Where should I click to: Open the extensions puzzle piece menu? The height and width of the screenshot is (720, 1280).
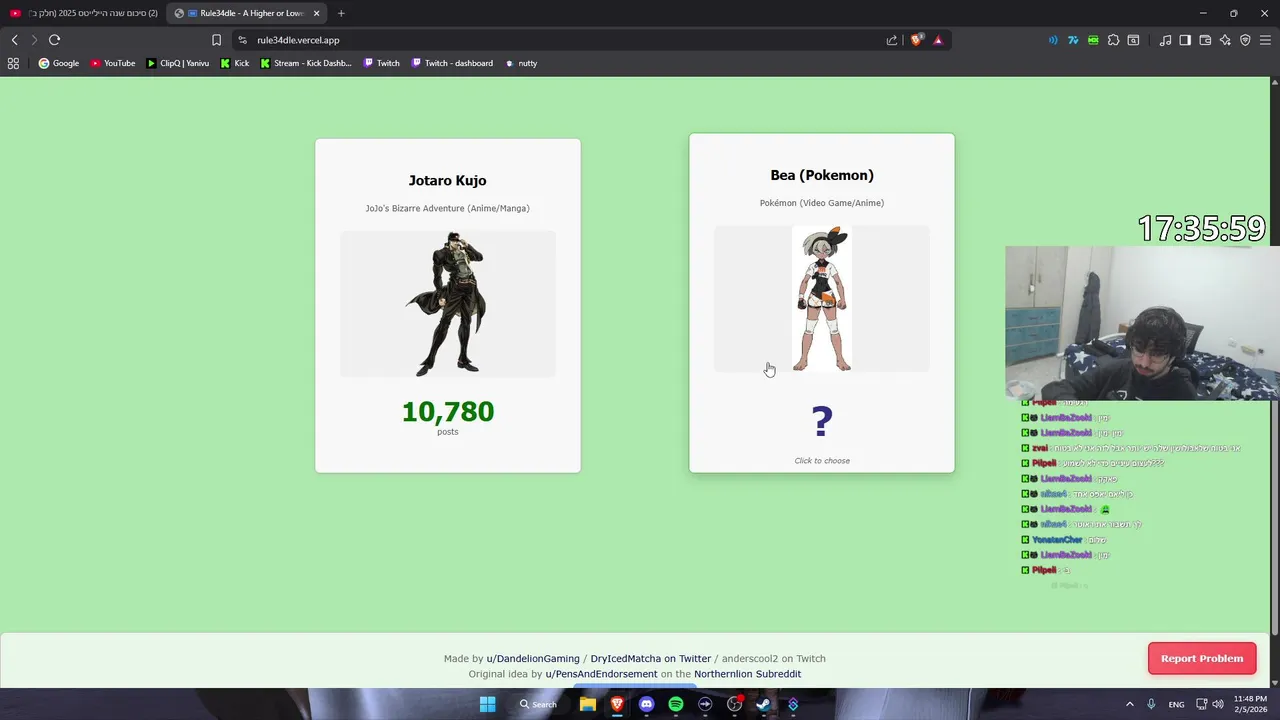pyautogui.click(x=1113, y=40)
